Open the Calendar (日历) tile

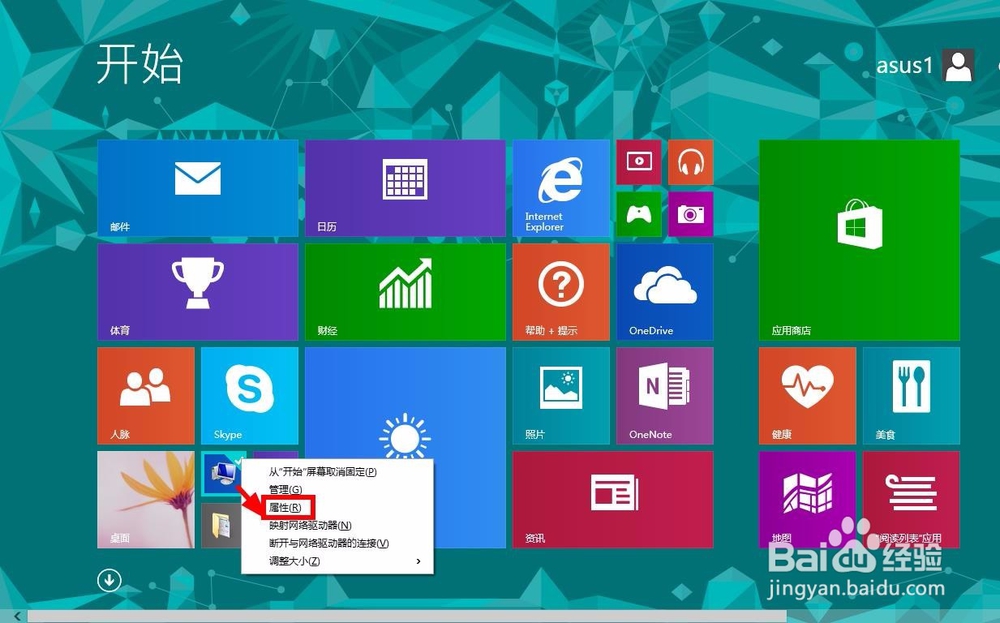coord(405,188)
